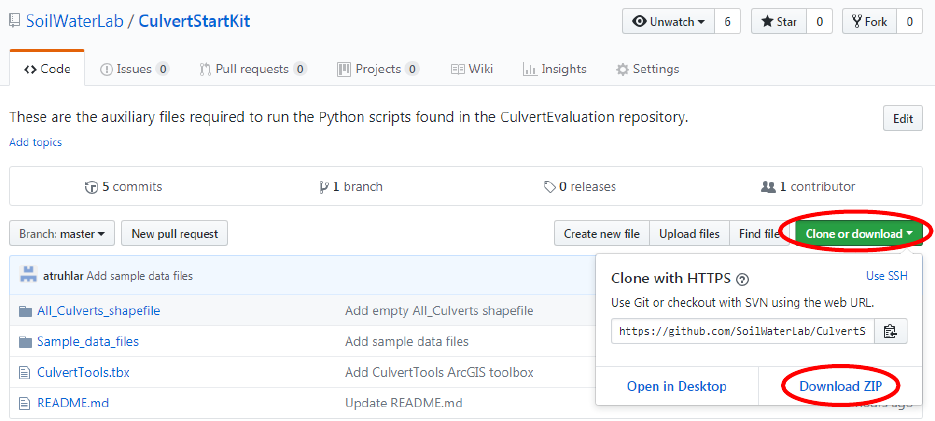
Task: Click the star icon on Star button
Action: pos(767,22)
